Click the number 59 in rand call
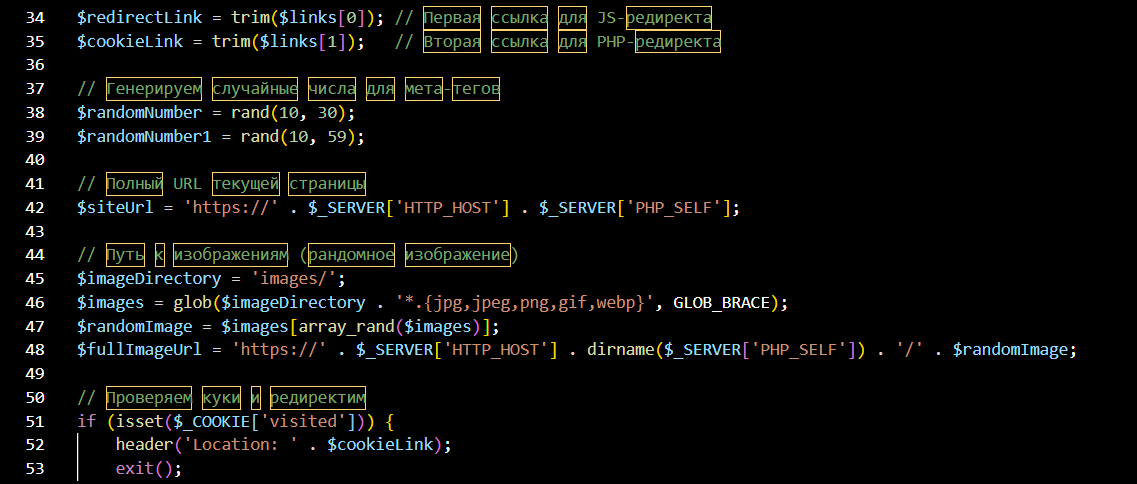The width and height of the screenshot is (1137, 484). coord(337,136)
